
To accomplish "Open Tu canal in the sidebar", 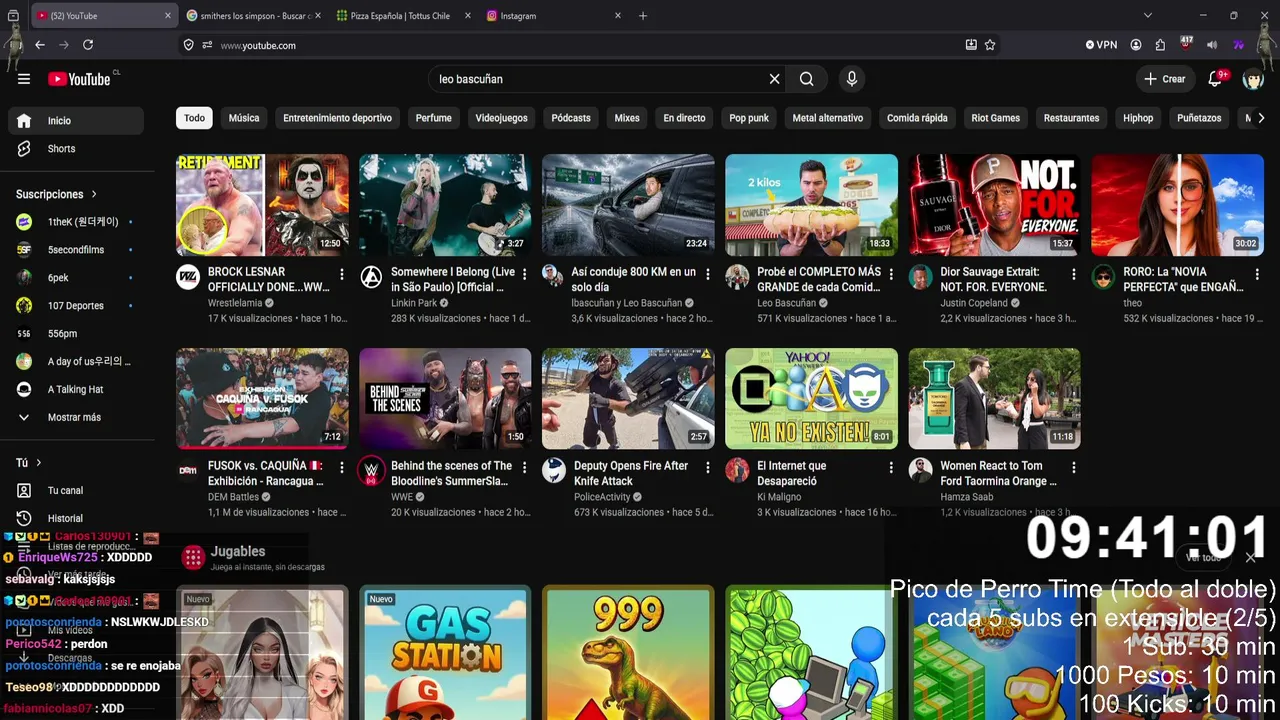I will [76, 491].
